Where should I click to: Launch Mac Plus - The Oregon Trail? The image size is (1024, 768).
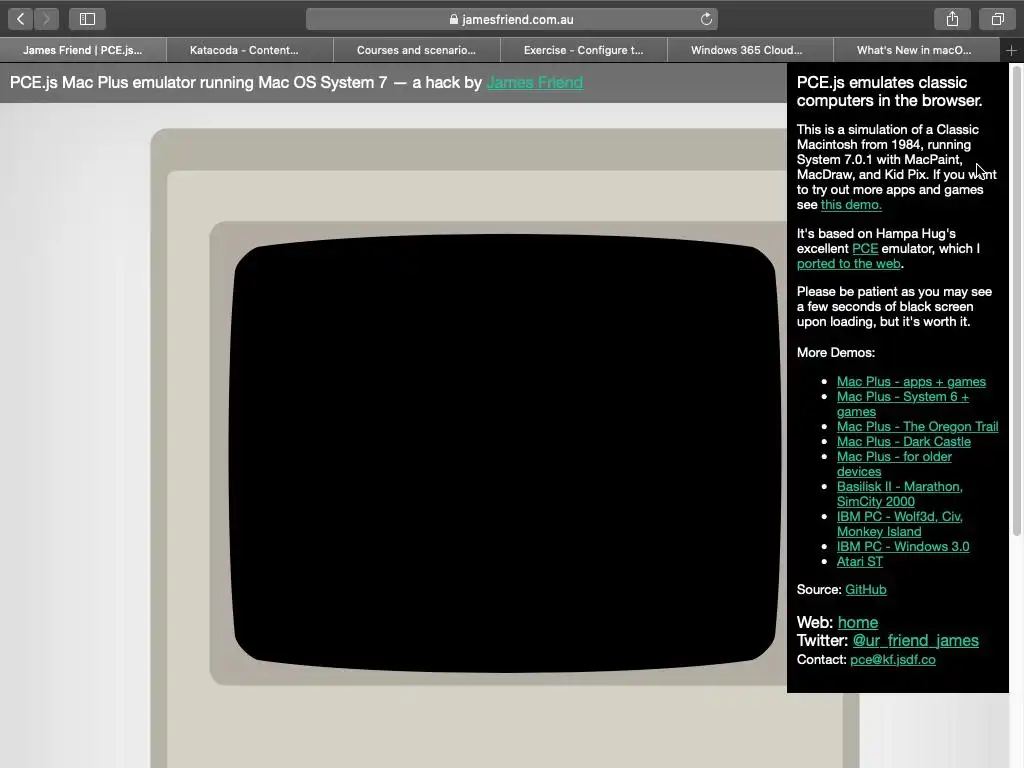[x=918, y=426]
